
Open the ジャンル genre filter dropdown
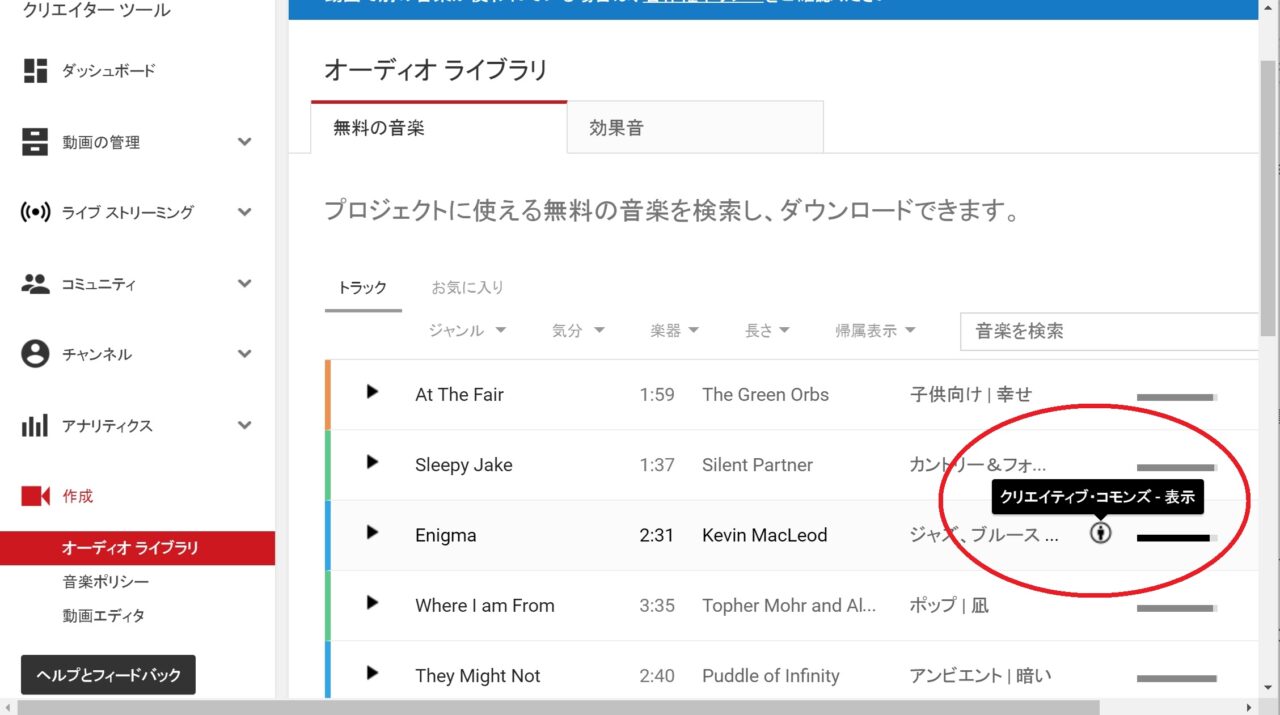pos(467,331)
